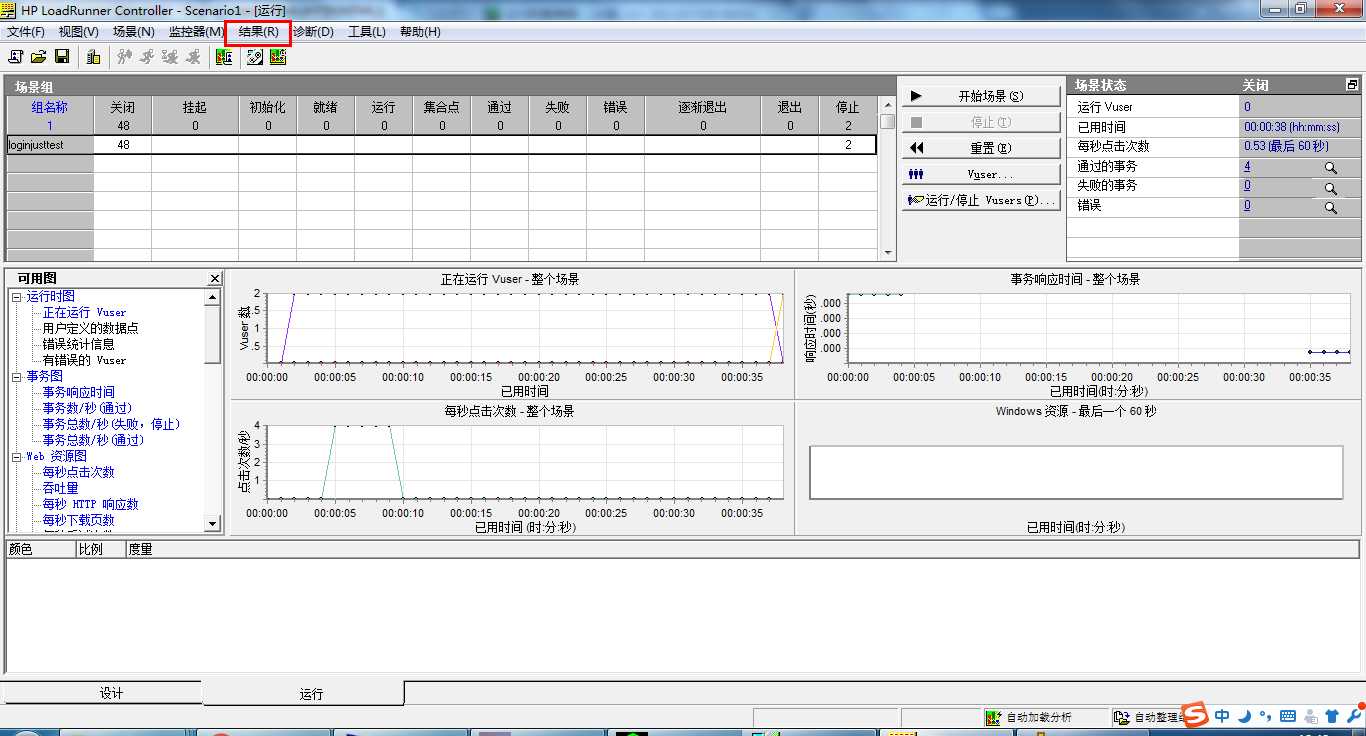1366x736 pixels.
Task: Select 错误统计信息 in graph tree
Action: pyautogui.click(x=78, y=344)
